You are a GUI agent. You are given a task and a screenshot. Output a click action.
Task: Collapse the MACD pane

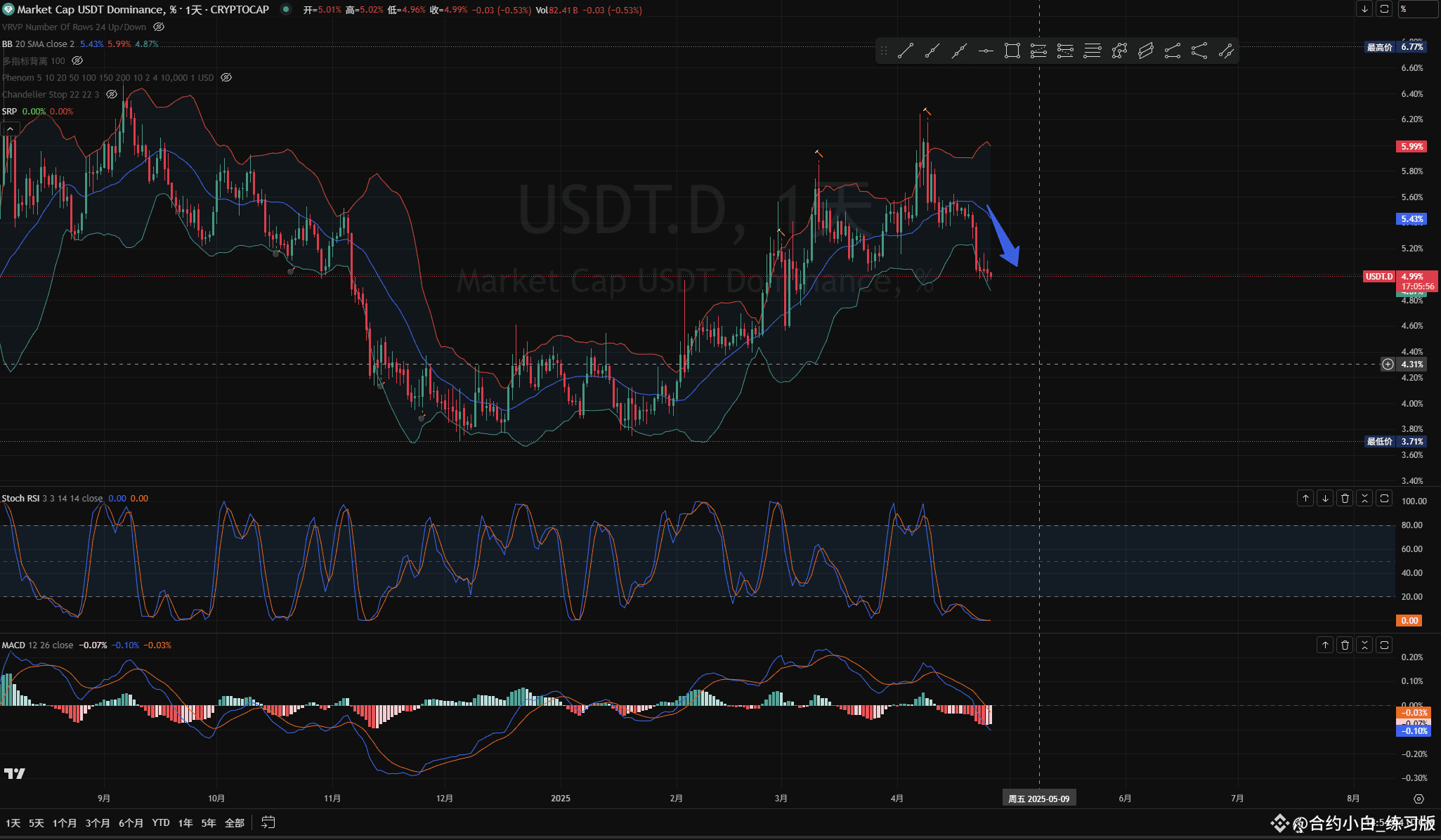tap(1364, 645)
